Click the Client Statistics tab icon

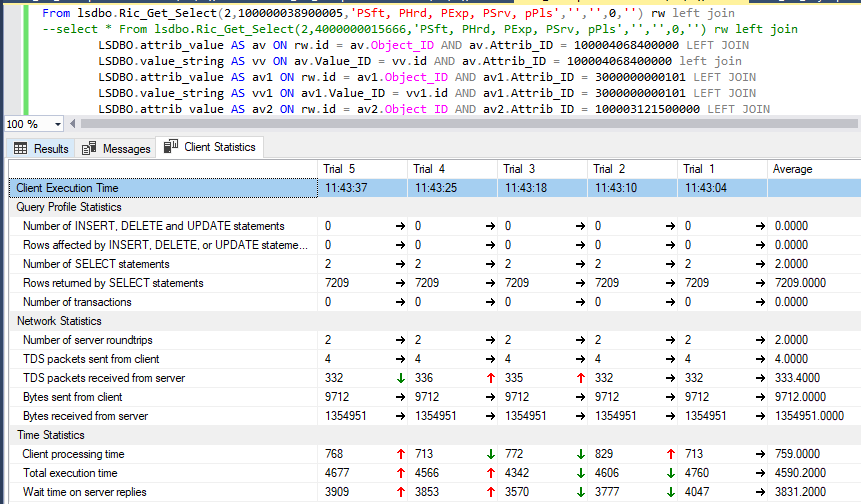[169, 147]
